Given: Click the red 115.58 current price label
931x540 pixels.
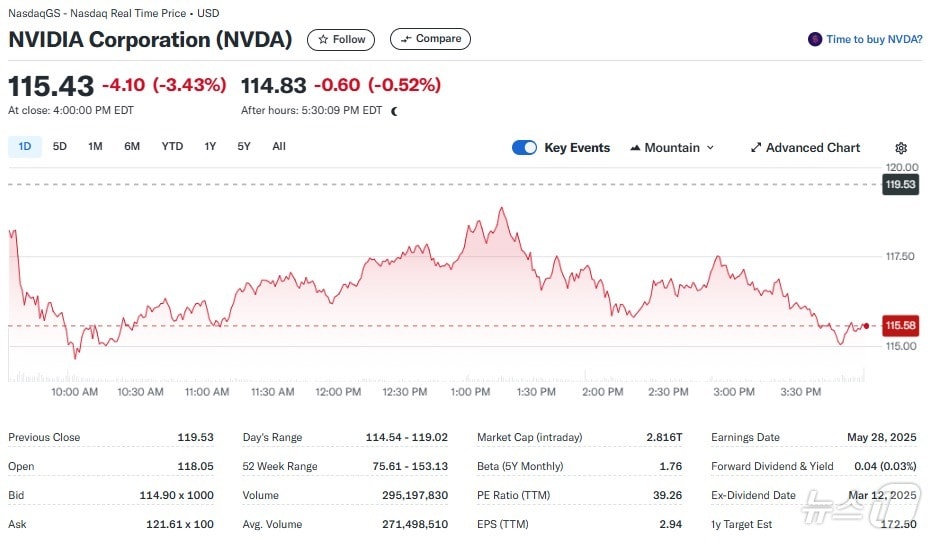Looking at the screenshot, I should coord(900,326).
